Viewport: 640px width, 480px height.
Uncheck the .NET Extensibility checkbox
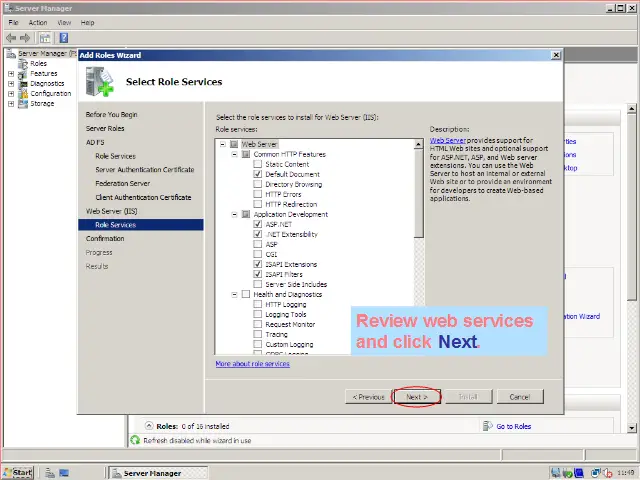click(x=258, y=234)
